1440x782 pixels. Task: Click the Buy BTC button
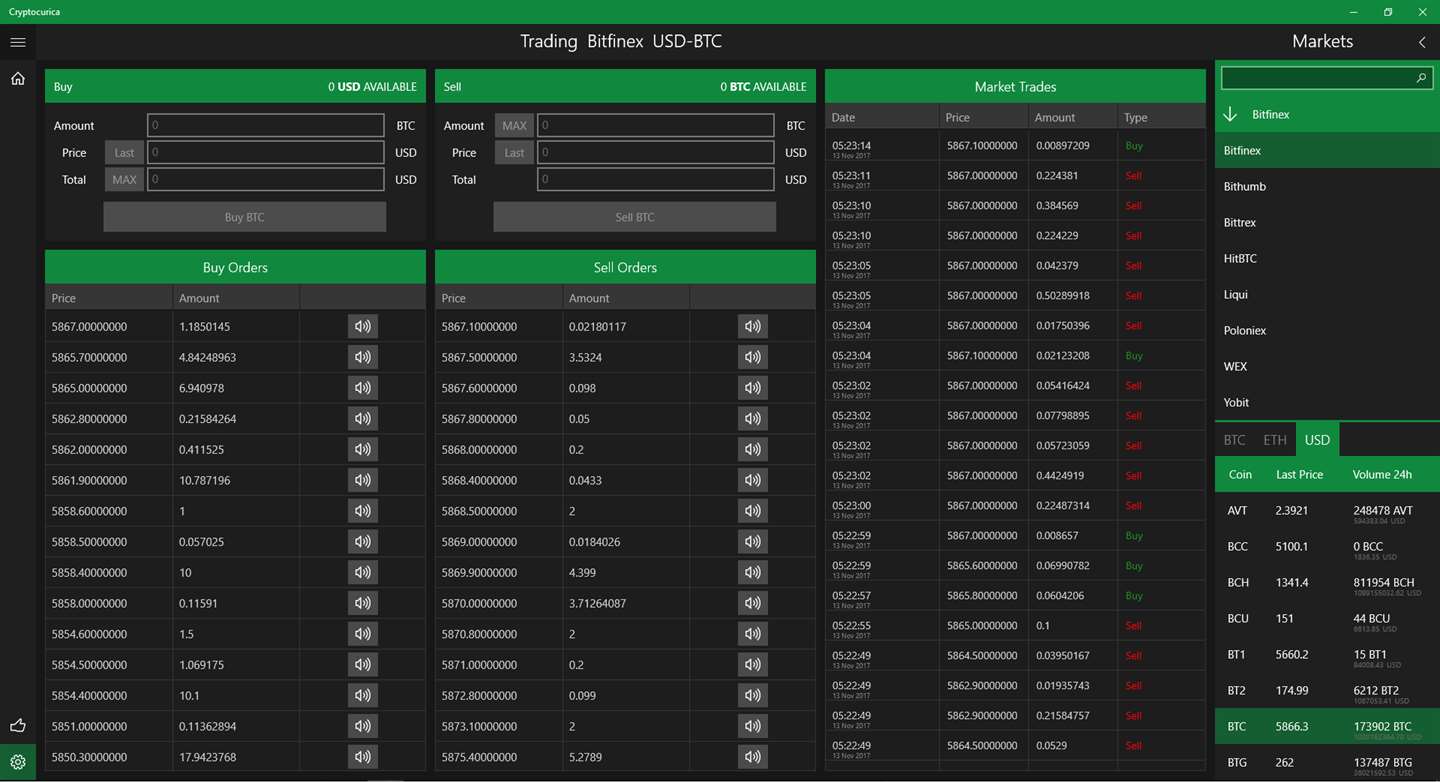pyautogui.click(x=245, y=217)
